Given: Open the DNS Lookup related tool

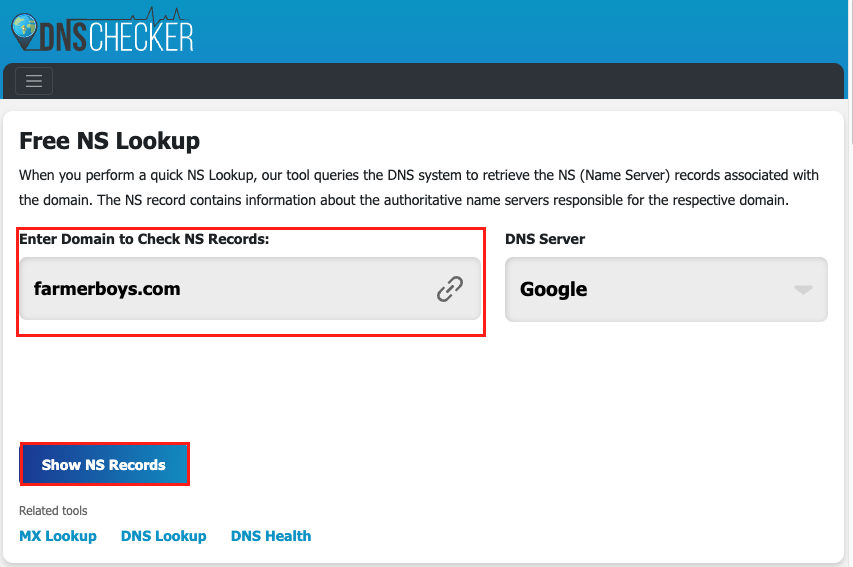Looking at the screenshot, I should point(164,536).
